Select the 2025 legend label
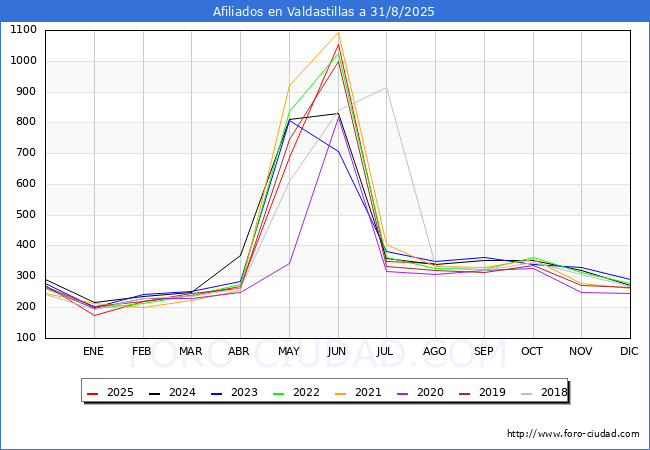Image resolution: width=650 pixels, height=450 pixels. [120, 392]
